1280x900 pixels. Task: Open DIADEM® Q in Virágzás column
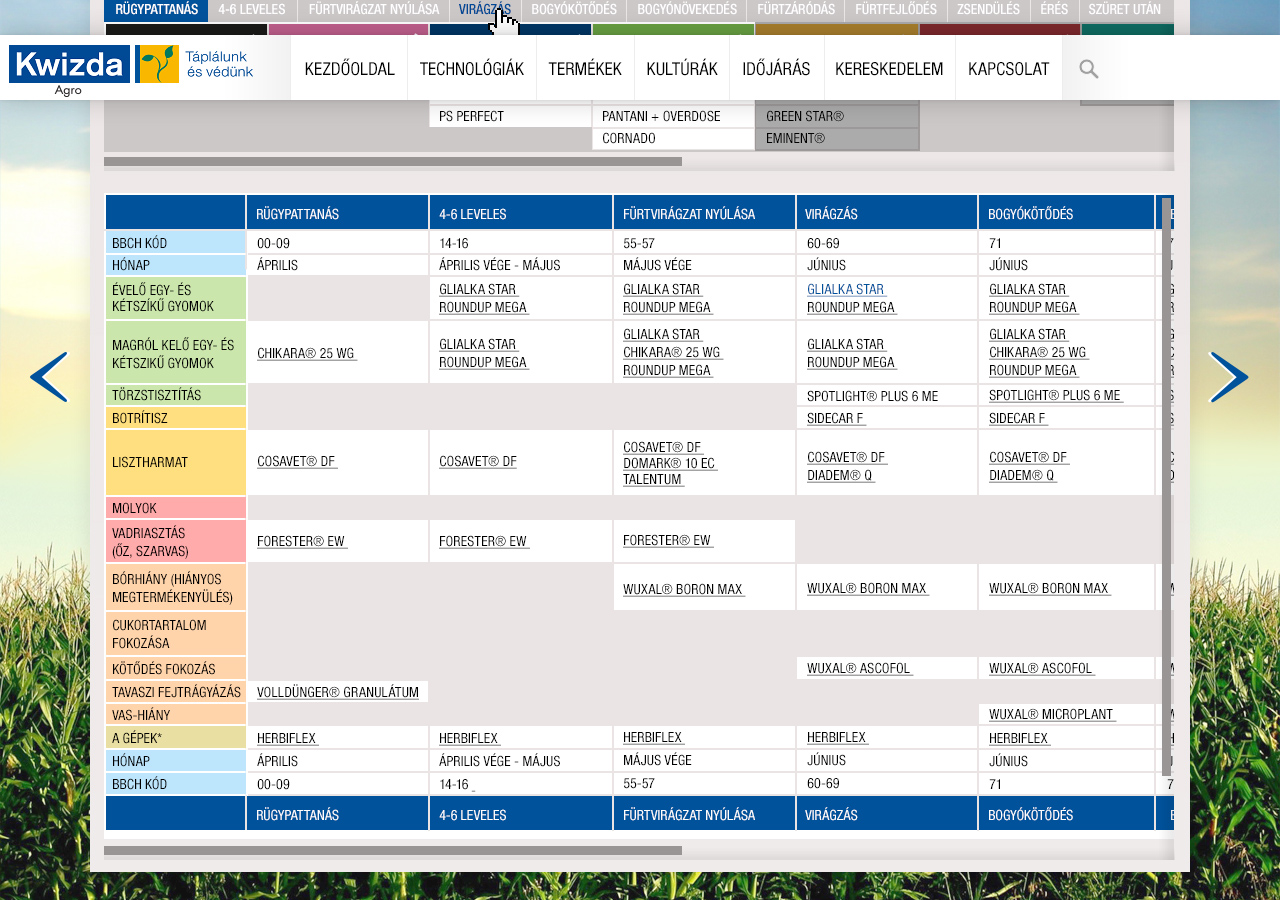point(840,476)
